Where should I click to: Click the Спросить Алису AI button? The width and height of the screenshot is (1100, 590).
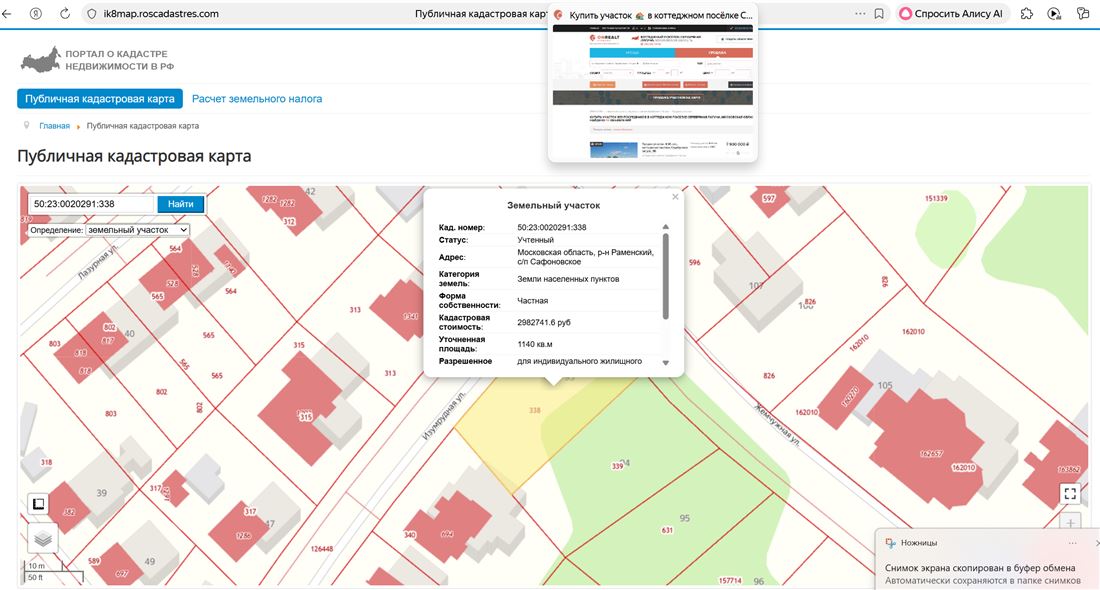(950, 14)
